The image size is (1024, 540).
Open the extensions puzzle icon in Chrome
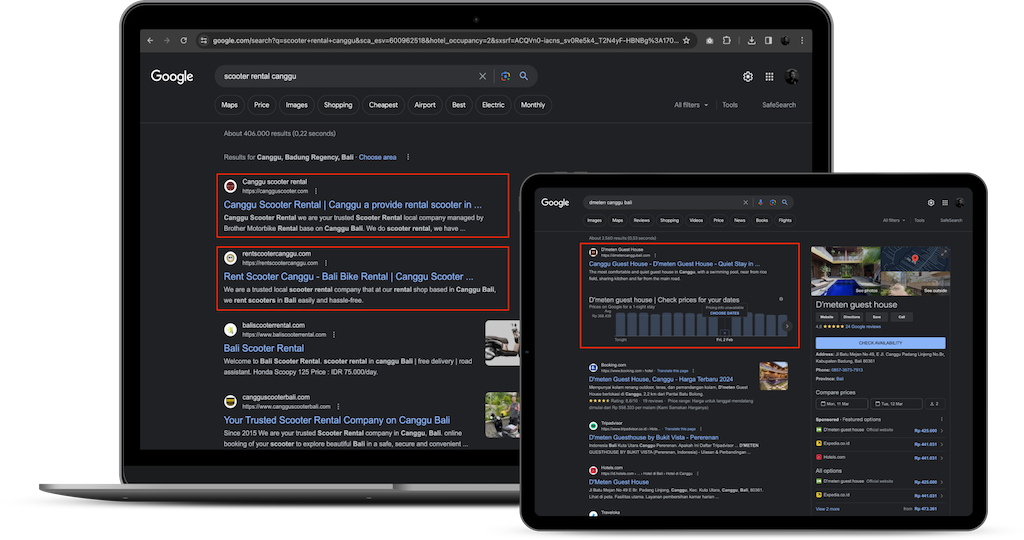click(x=726, y=40)
